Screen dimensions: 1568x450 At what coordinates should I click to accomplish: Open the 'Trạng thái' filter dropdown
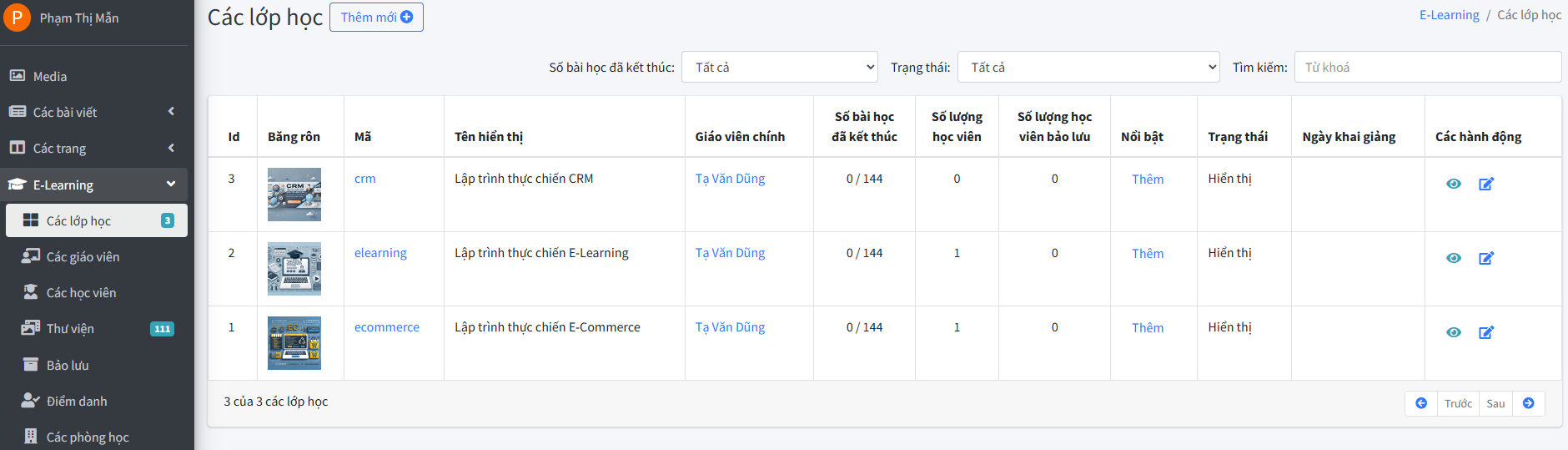pos(1088,68)
